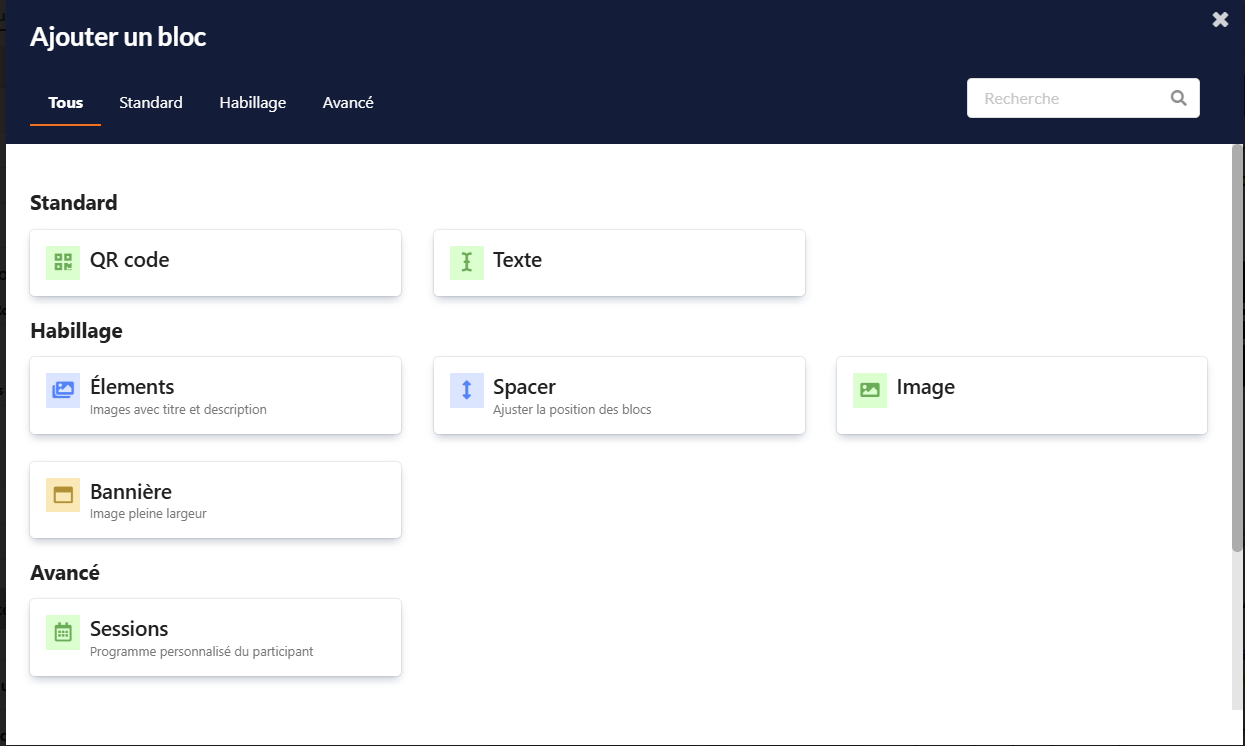The height and width of the screenshot is (746, 1245).
Task: Add a Texte block
Action: click(619, 263)
